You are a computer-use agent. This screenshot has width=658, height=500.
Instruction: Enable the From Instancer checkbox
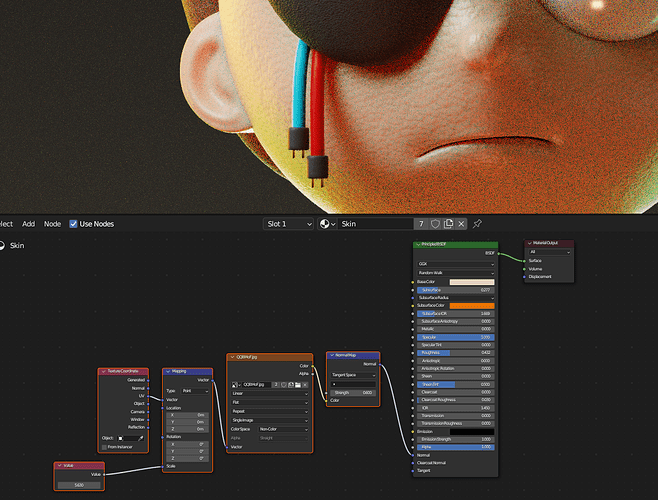(104, 447)
